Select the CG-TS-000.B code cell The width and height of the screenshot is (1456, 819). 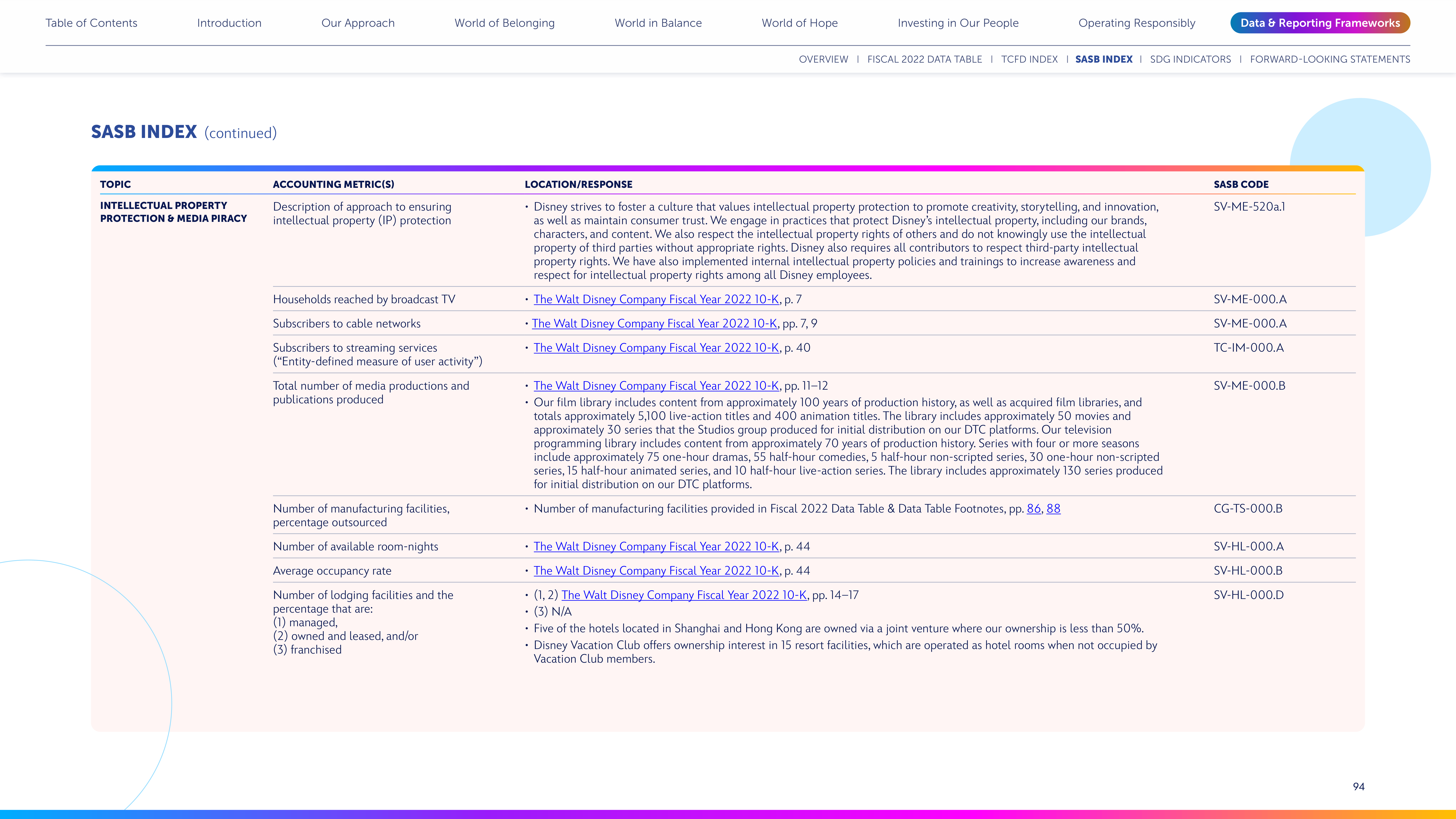click(1248, 509)
